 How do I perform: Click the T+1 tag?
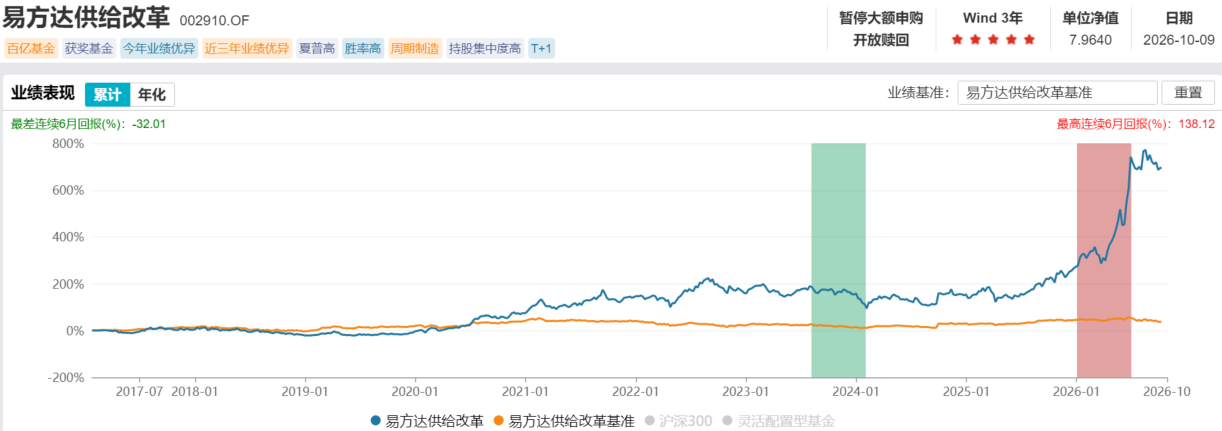click(x=541, y=48)
